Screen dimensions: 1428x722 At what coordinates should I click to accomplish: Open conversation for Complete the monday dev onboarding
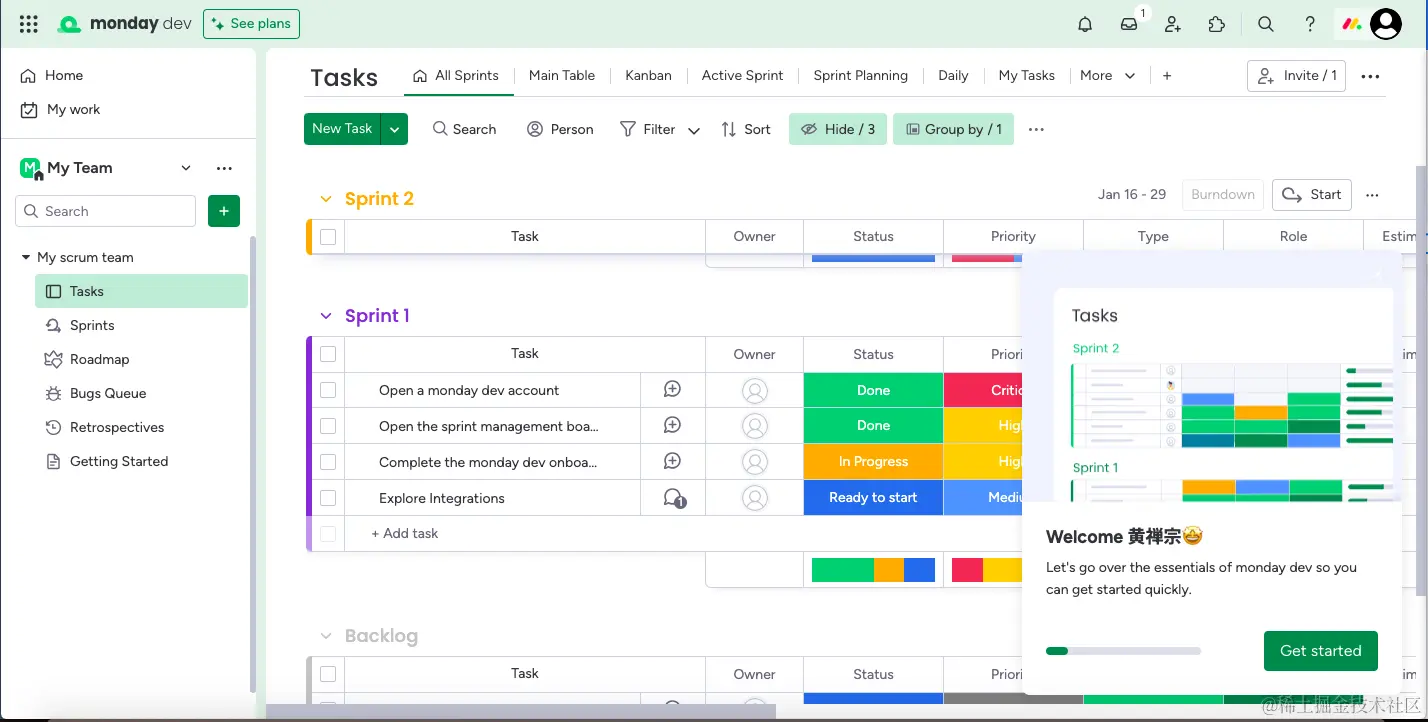pyautogui.click(x=673, y=462)
